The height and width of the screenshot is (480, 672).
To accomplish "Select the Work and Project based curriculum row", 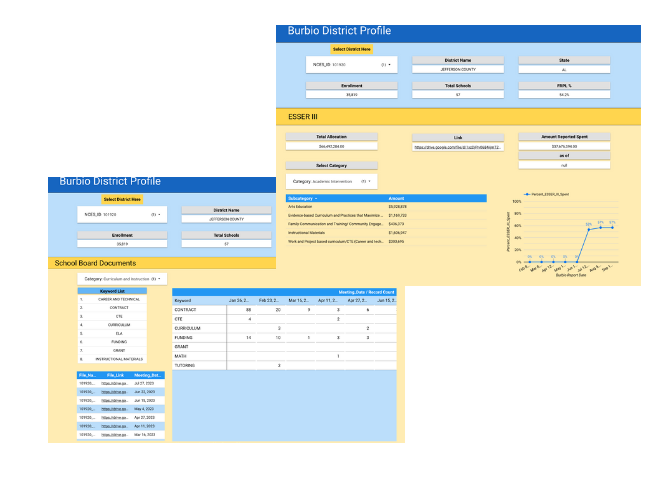I will [x=386, y=242].
